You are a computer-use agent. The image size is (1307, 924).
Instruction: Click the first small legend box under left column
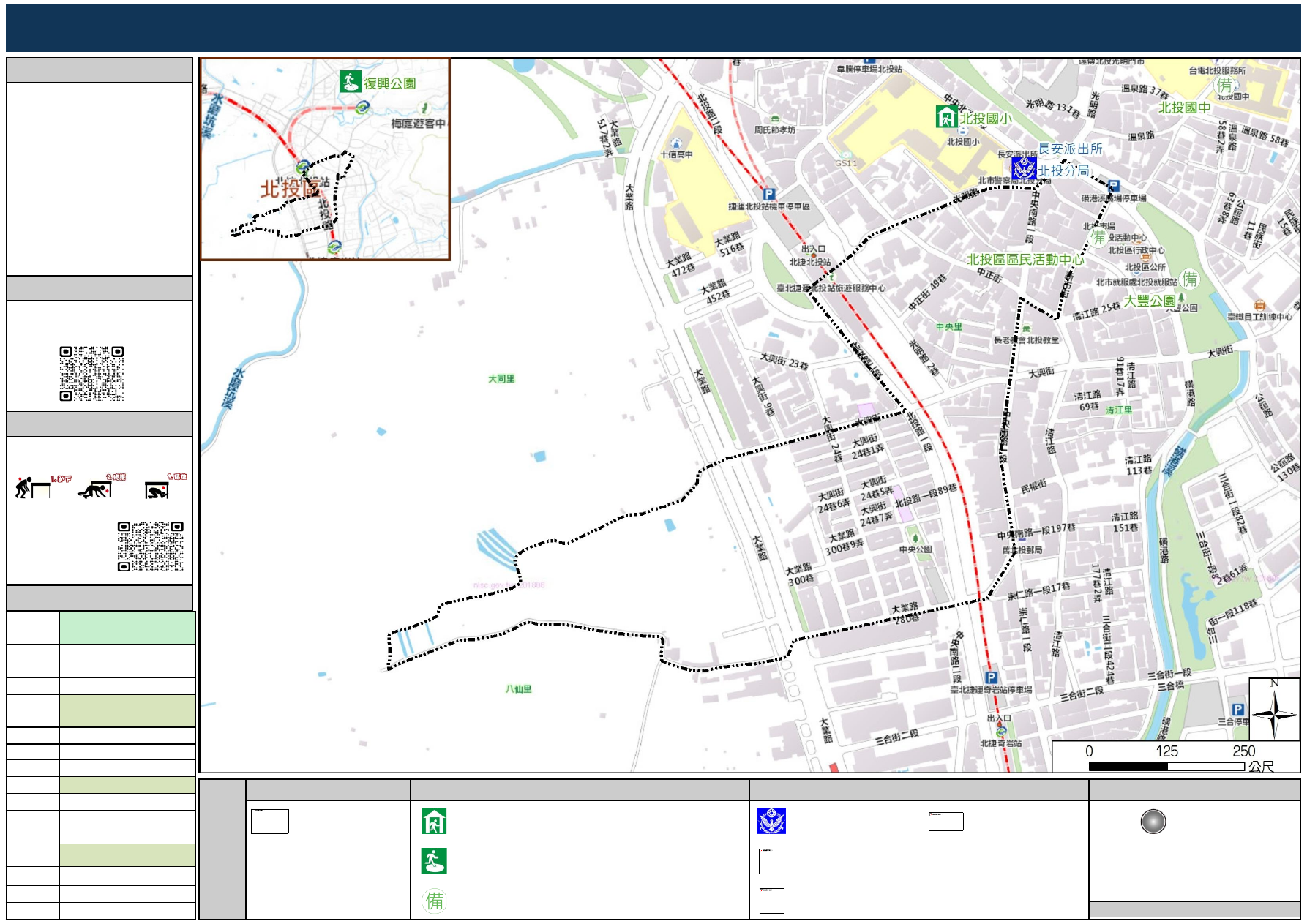(x=270, y=821)
